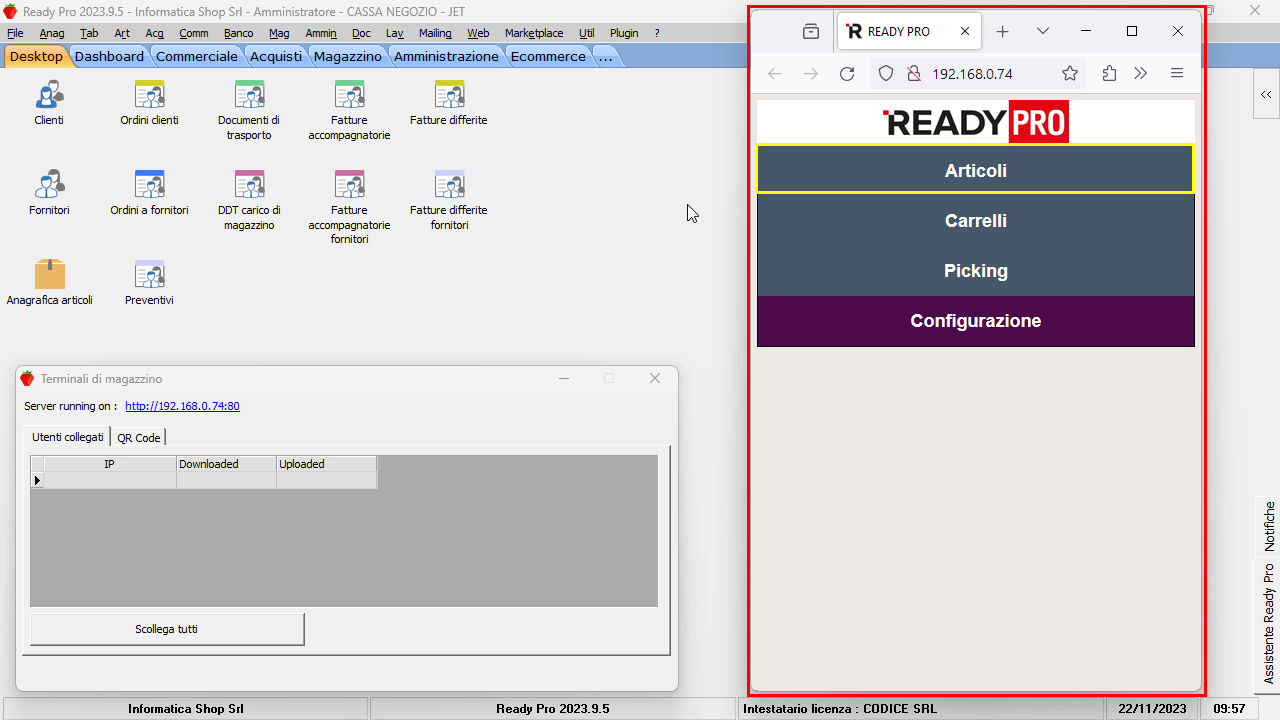Open the Banco menu
1280x720 pixels.
tap(238, 33)
